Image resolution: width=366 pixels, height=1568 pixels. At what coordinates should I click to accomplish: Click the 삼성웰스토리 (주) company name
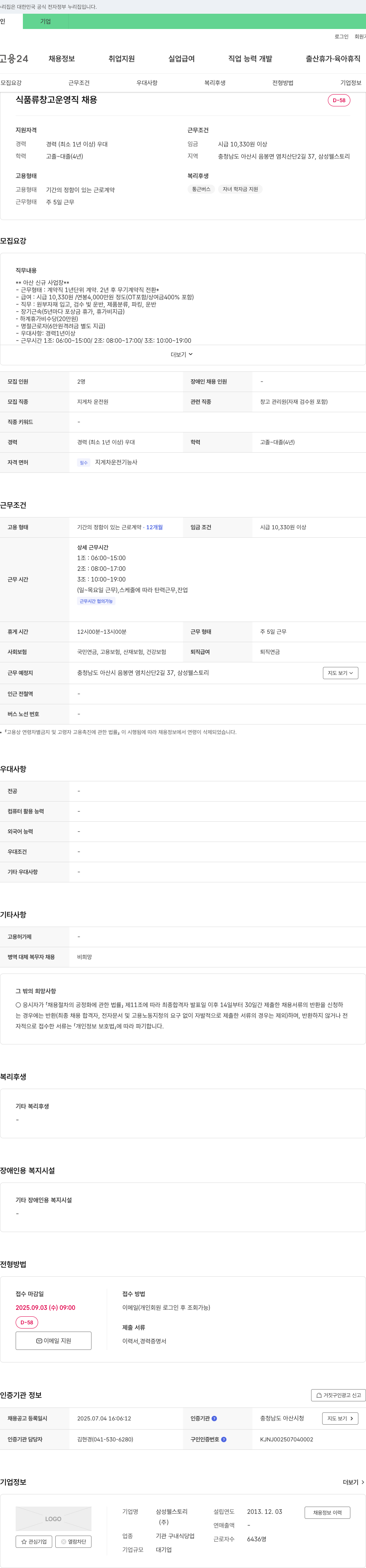[171, 1517]
